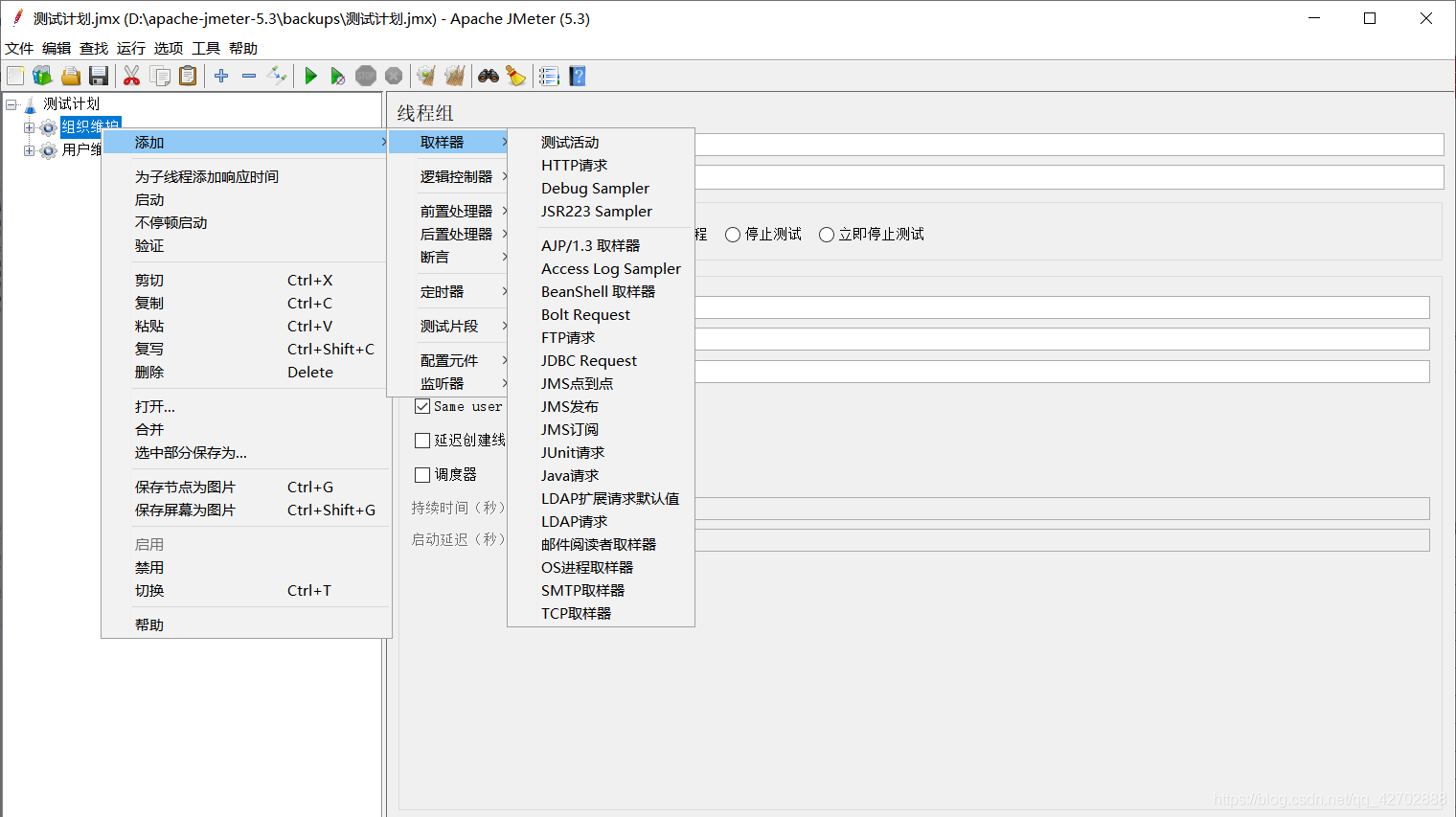The height and width of the screenshot is (817, 1456).
Task: Click the 测试计划 flask icon
Action: tap(30, 103)
